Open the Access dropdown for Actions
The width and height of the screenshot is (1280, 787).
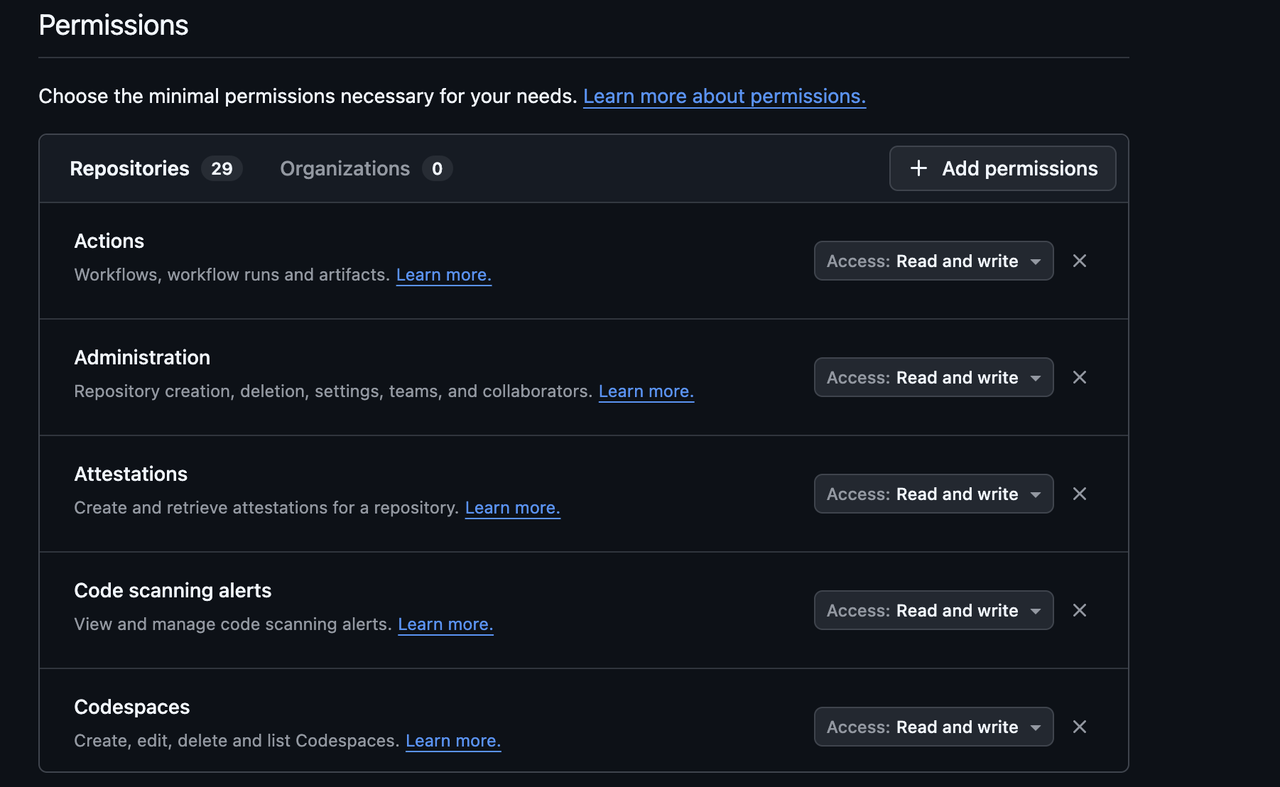coord(932,260)
